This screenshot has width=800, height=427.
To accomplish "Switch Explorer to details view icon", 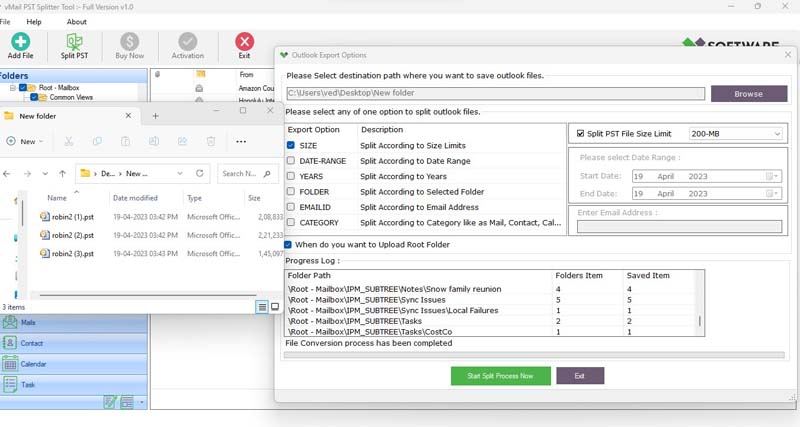I will pos(262,307).
